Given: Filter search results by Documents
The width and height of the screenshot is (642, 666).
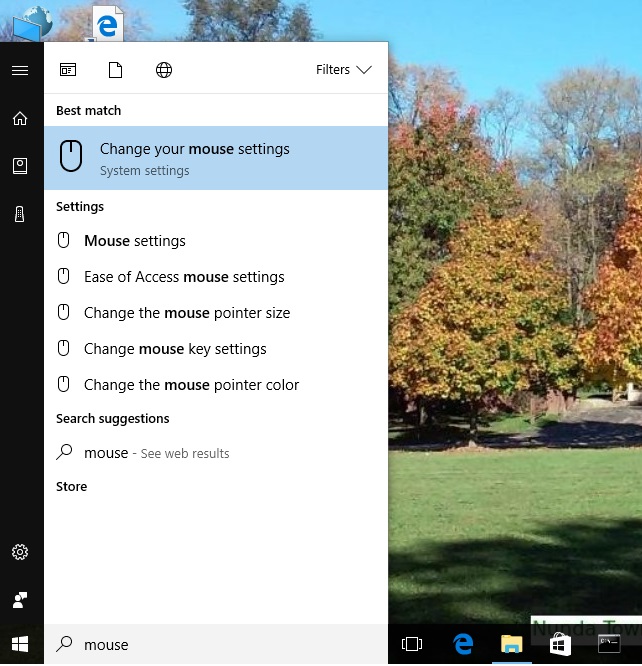Looking at the screenshot, I should [116, 70].
